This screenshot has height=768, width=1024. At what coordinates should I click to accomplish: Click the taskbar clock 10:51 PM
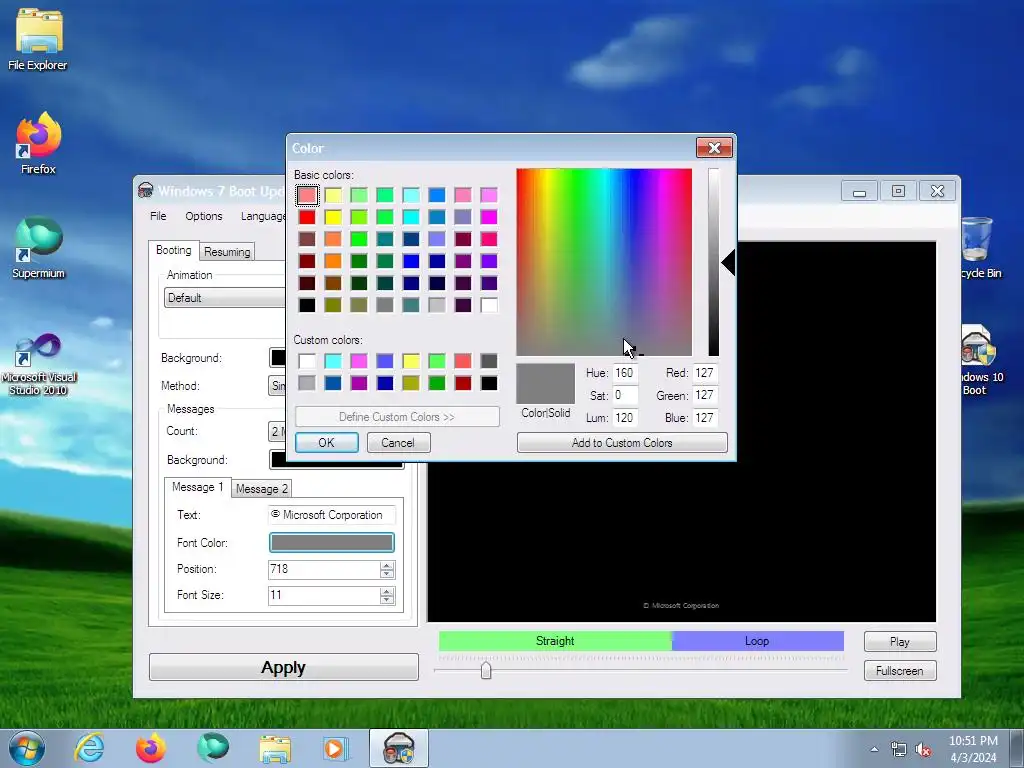click(973, 748)
